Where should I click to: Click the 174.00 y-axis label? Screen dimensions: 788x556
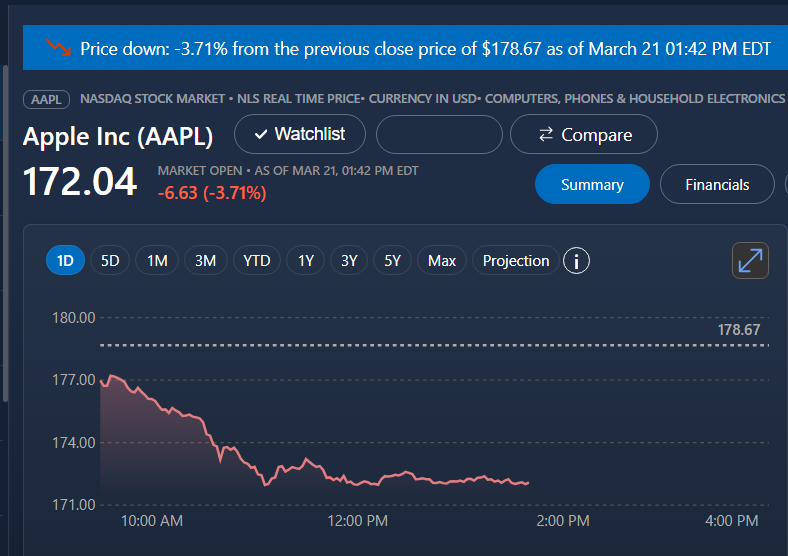tap(73, 442)
